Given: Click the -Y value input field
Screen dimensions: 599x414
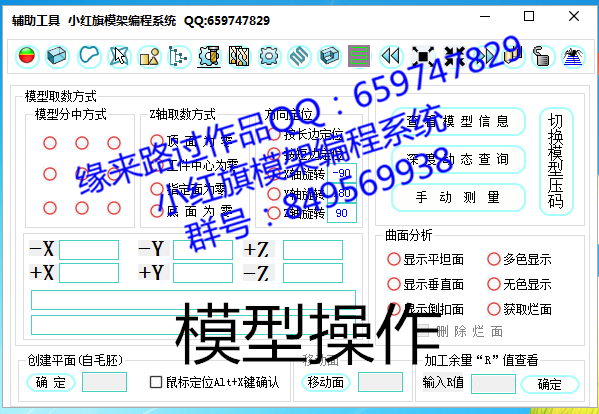Looking at the screenshot, I should pyautogui.click(x=203, y=250).
